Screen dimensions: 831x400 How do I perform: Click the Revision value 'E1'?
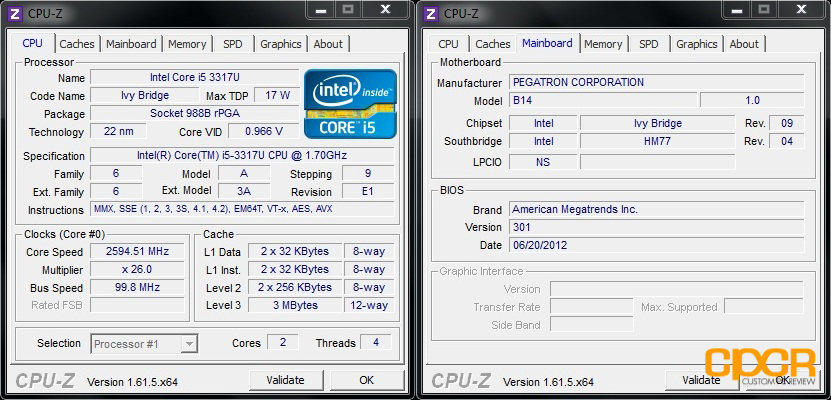point(368,191)
